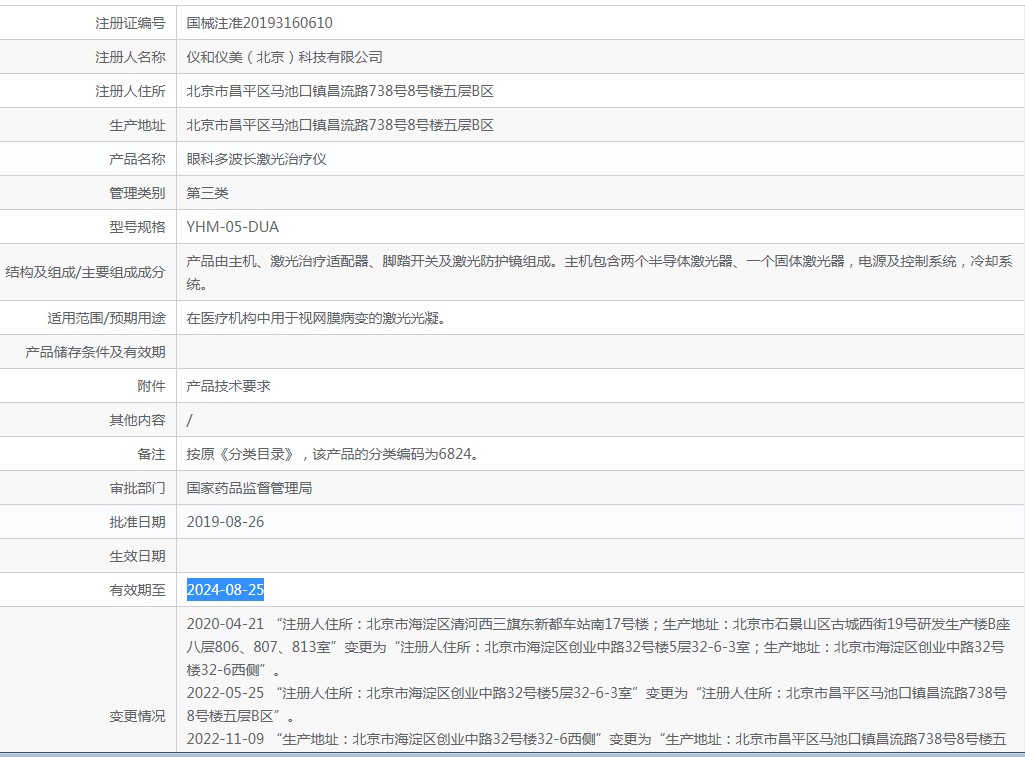Click the text 在医疗机构中用于视网膜病变的激光光凝
This screenshot has height=757, width=1025.
pyautogui.click(x=315, y=318)
